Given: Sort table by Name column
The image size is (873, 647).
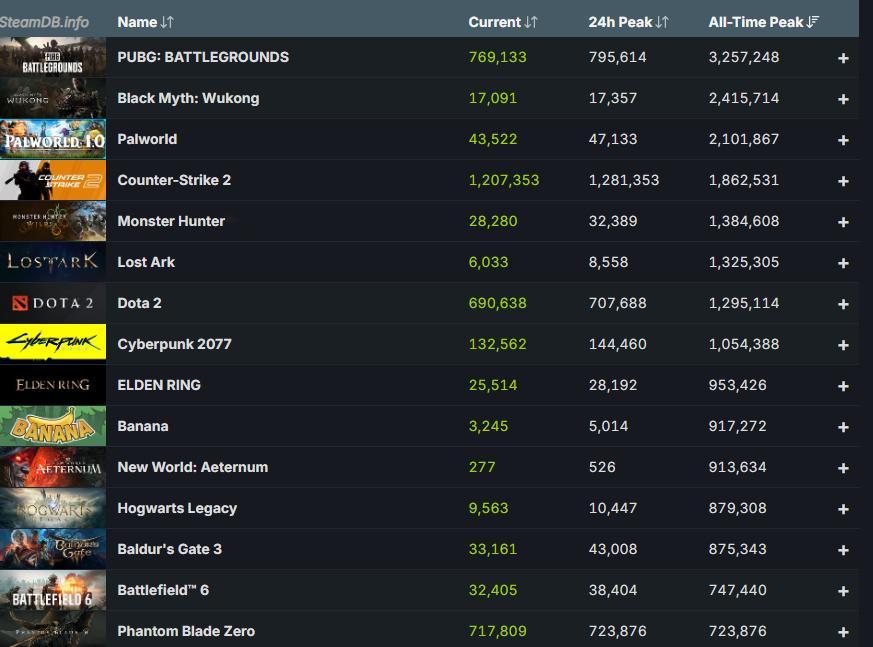Looking at the screenshot, I should coord(145,22).
